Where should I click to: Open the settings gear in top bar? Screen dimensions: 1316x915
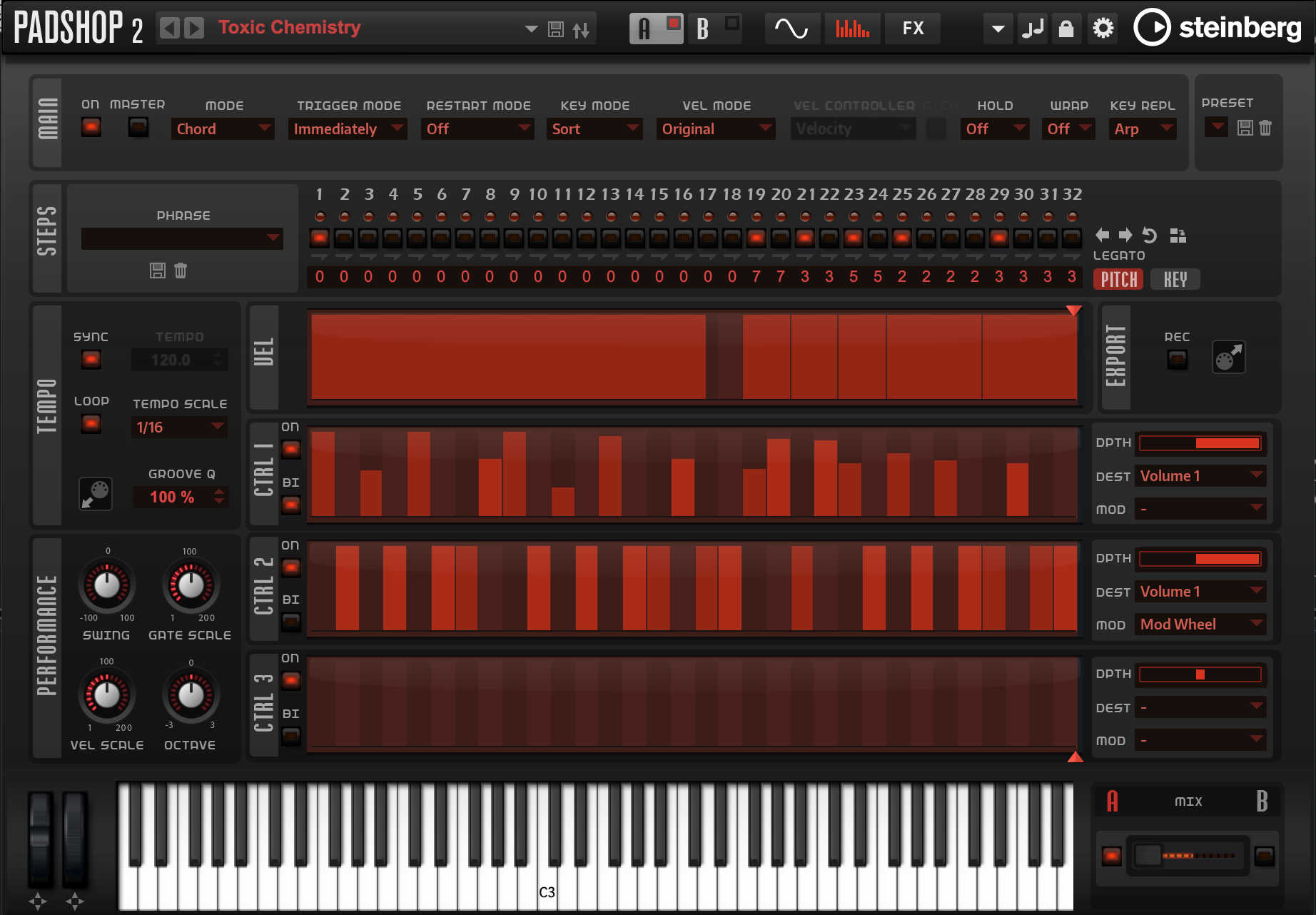click(x=1103, y=29)
